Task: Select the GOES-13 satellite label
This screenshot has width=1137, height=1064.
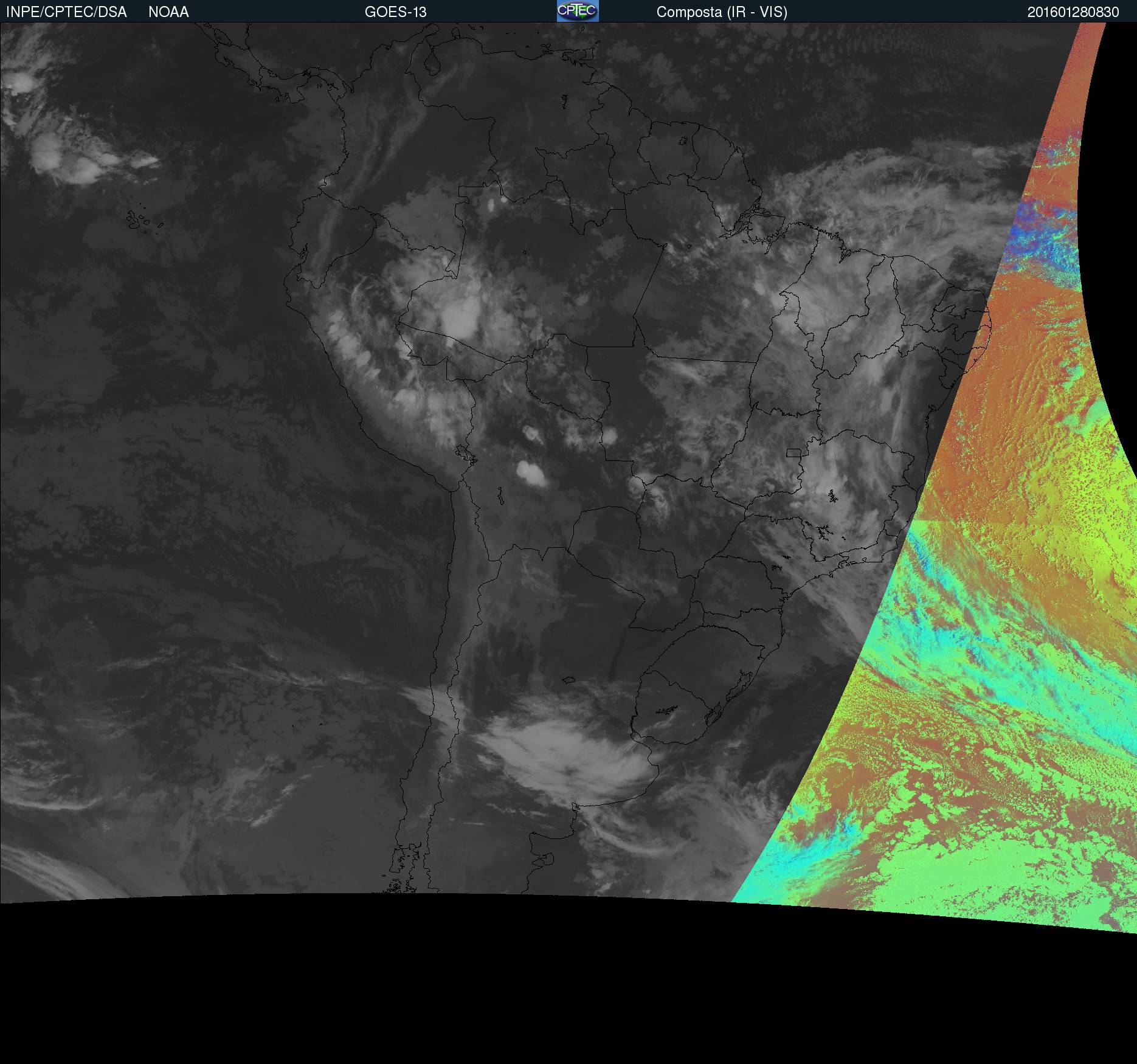Action: tap(395, 12)
